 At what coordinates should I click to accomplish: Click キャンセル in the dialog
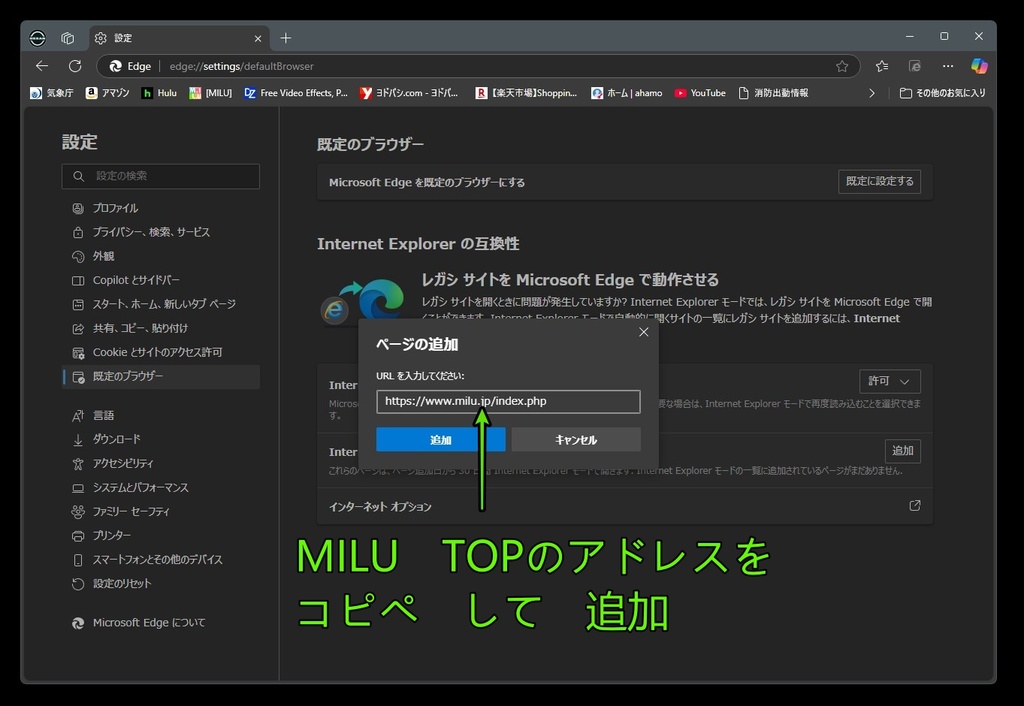click(575, 440)
